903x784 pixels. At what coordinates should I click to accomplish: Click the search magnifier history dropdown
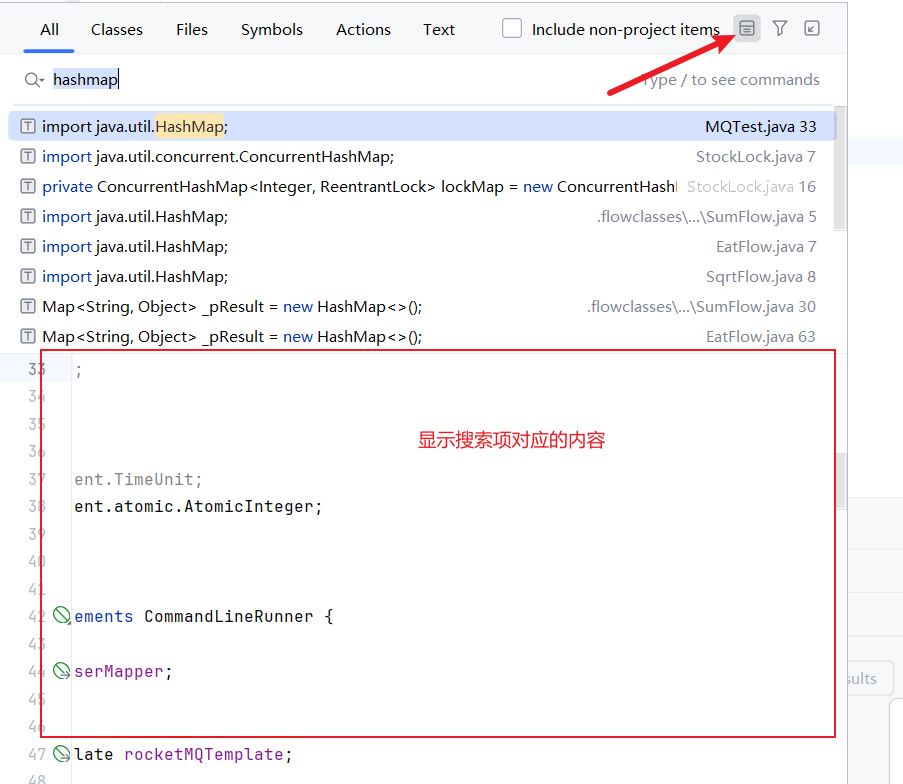click(x=34, y=80)
